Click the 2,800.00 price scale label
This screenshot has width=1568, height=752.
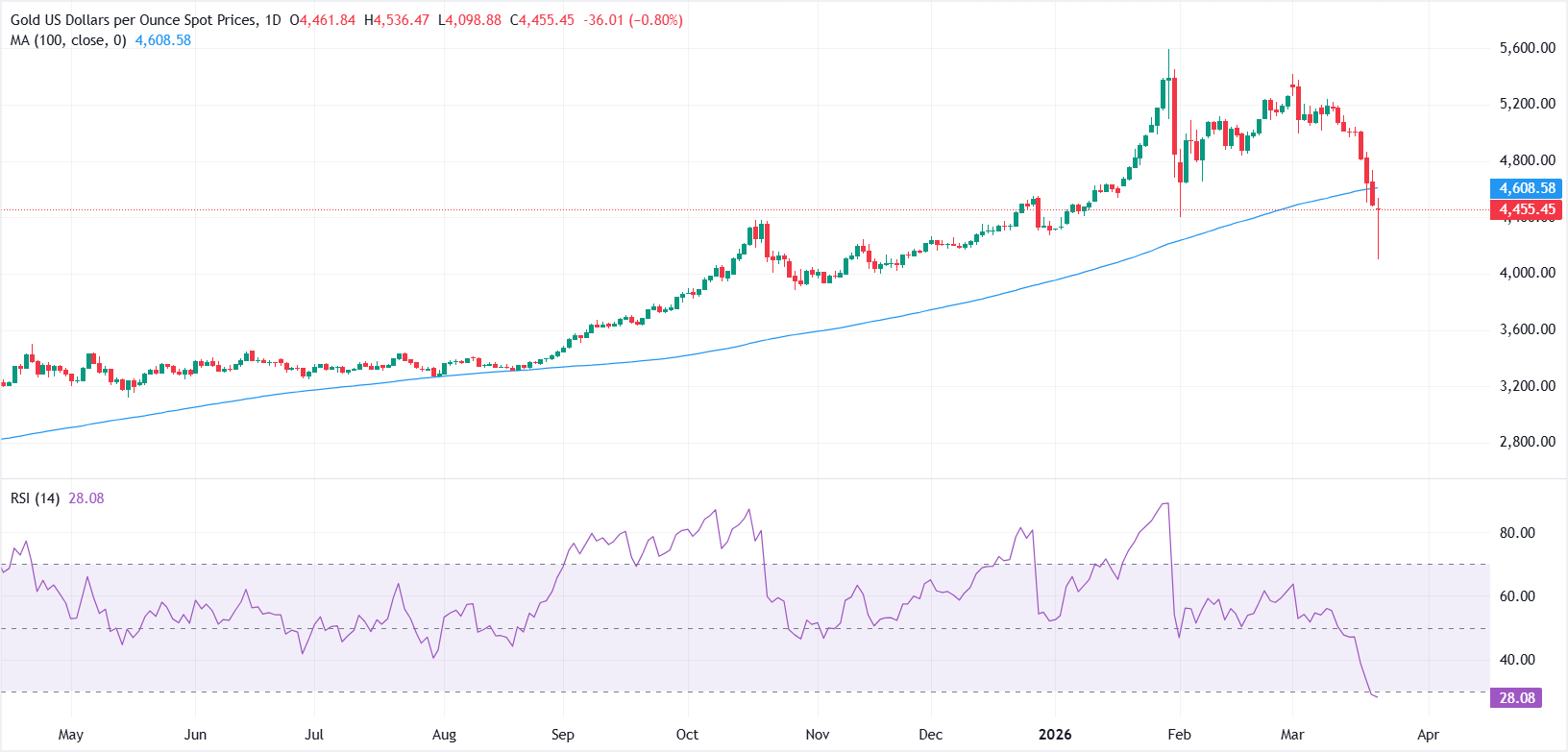1527,442
